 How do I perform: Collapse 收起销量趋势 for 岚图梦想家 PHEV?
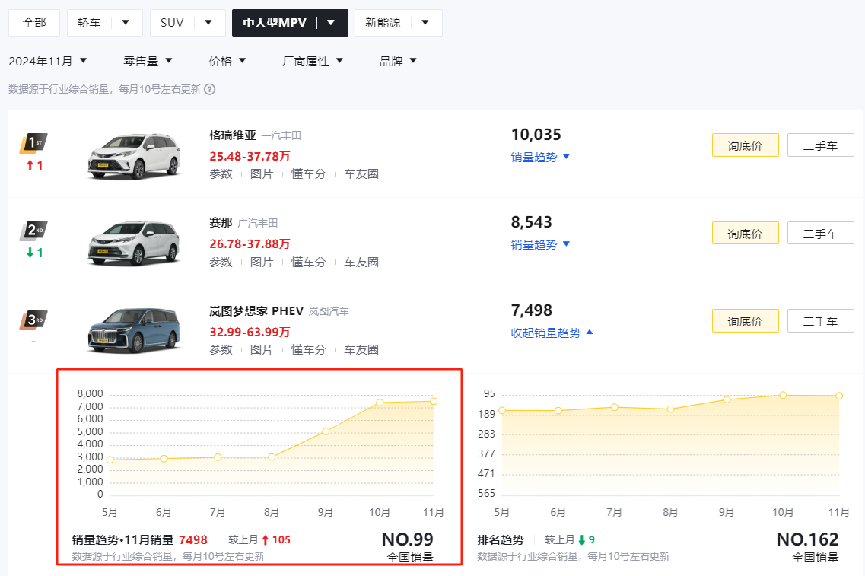click(x=552, y=333)
